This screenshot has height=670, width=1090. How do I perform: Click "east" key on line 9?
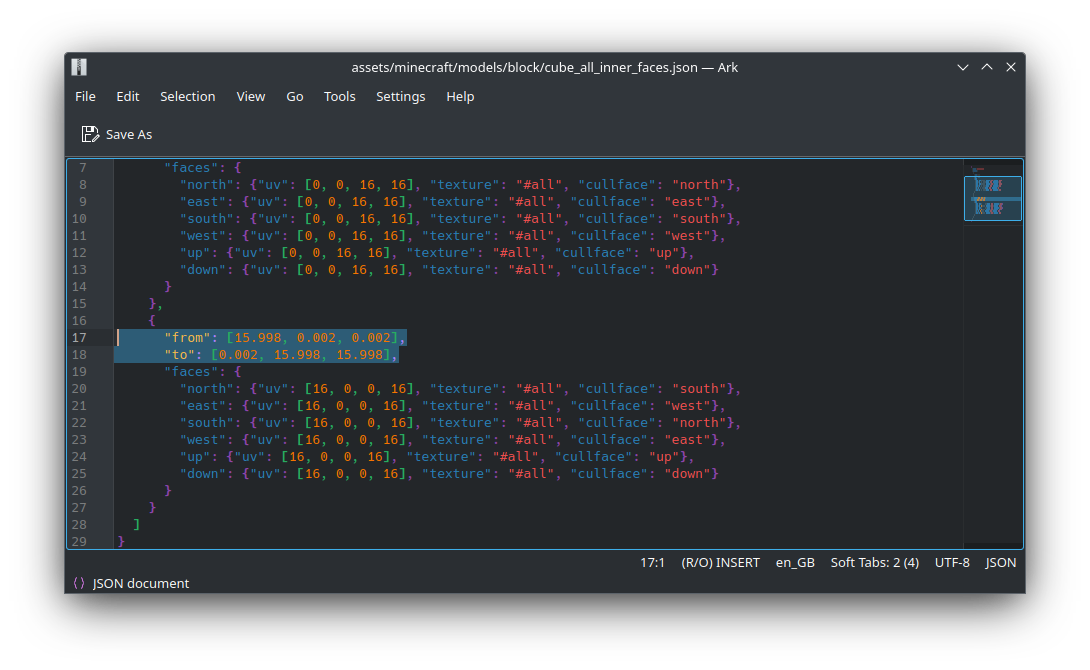coord(203,202)
